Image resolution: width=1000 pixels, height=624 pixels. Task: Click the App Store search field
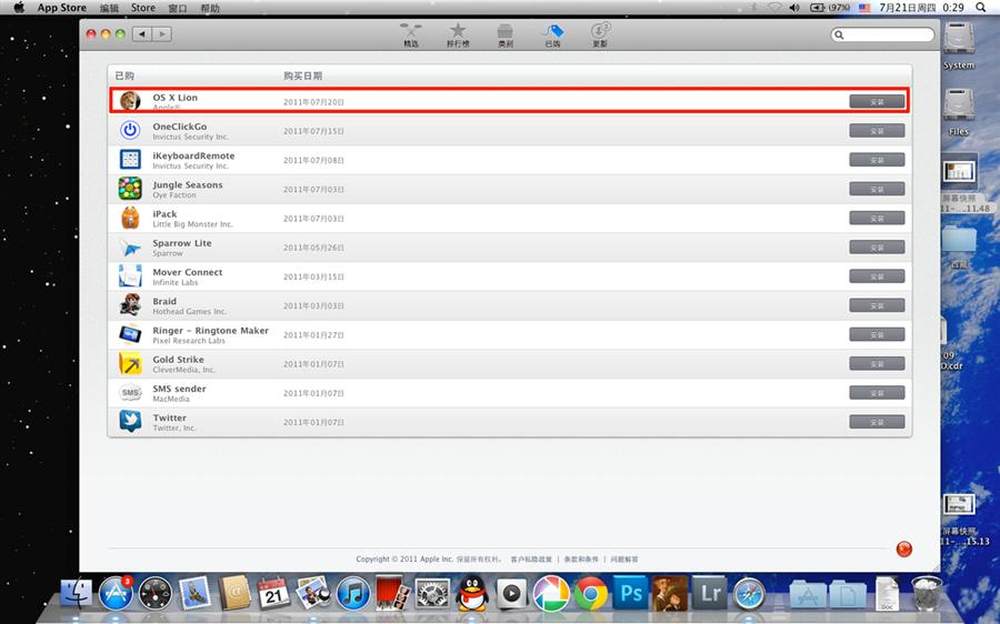(x=883, y=34)
